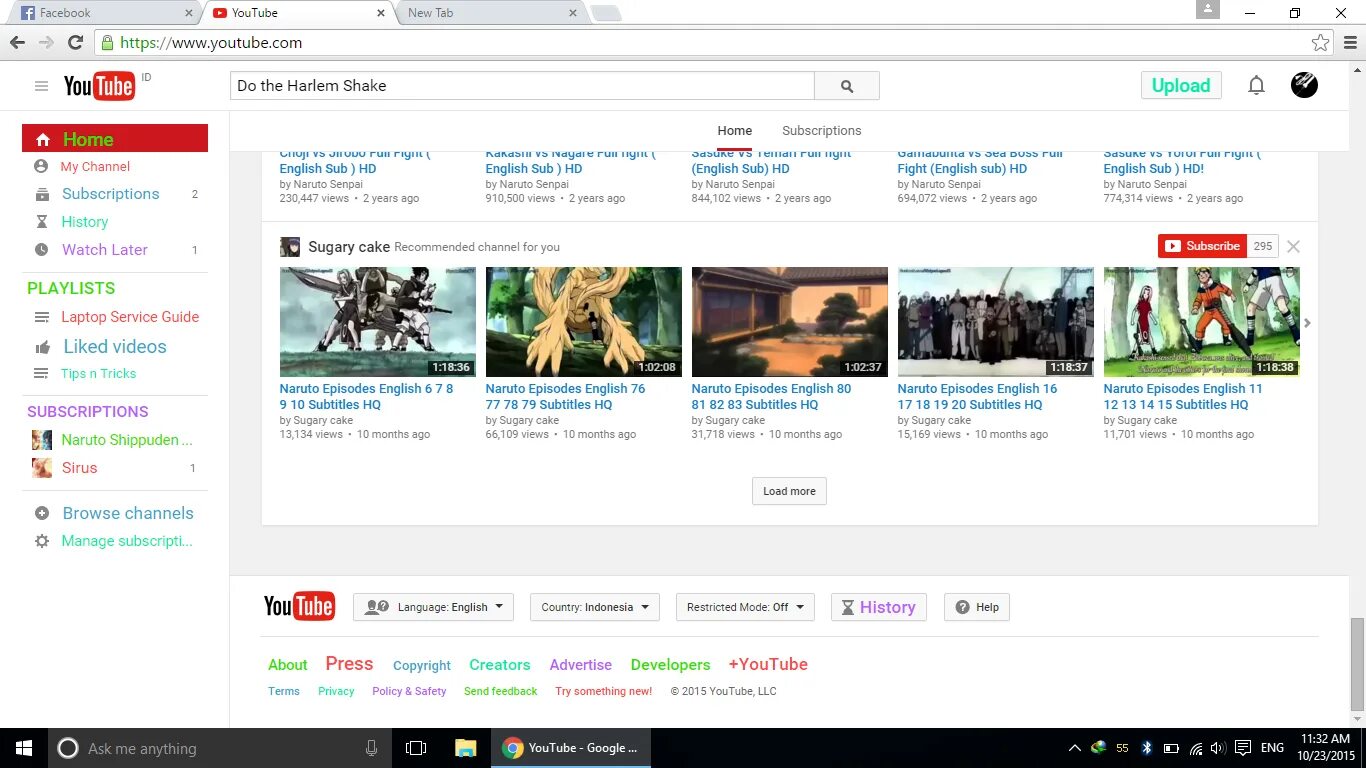Open Naruto Episodes English 11 12 title link
Screen dimensions: 1366x768
(1183, 397)
